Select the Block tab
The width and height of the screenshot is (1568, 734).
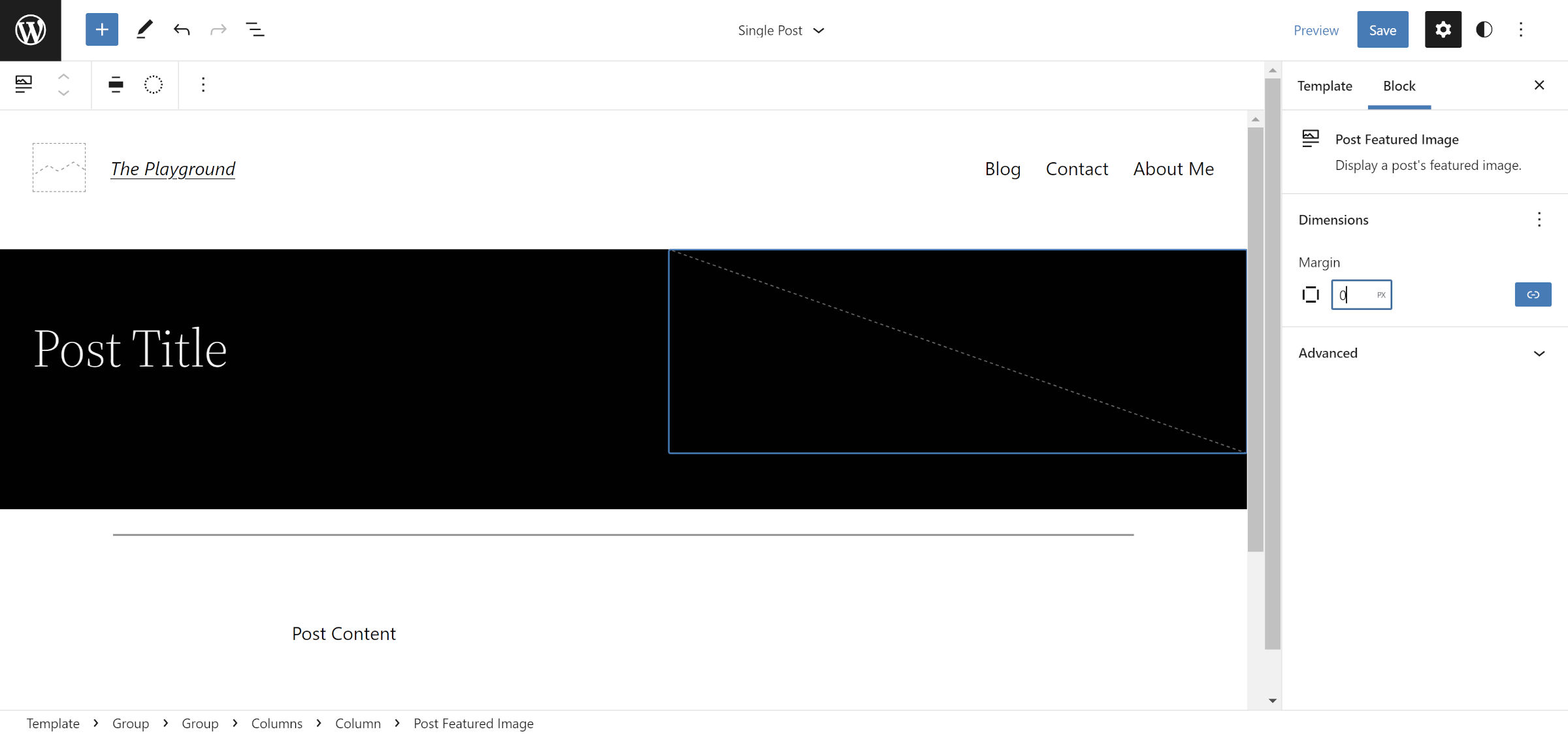tap(1399, 86)
